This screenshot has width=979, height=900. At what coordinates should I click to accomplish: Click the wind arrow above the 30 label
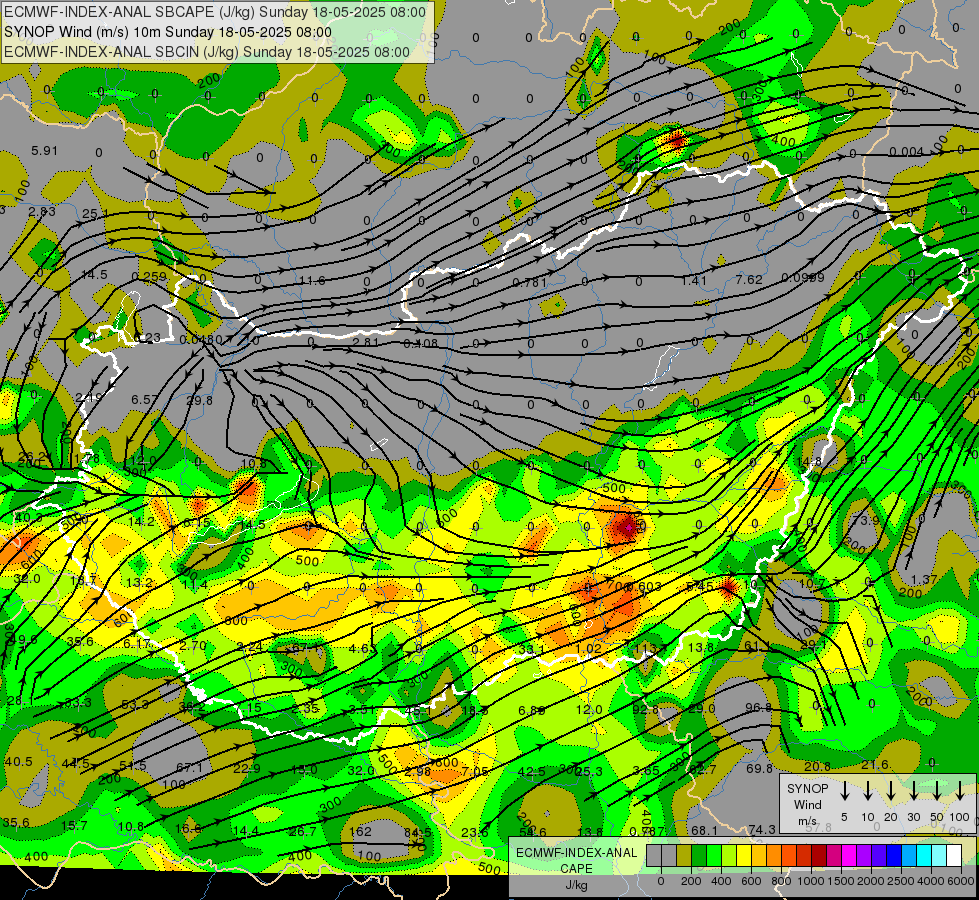click(914, 791)
